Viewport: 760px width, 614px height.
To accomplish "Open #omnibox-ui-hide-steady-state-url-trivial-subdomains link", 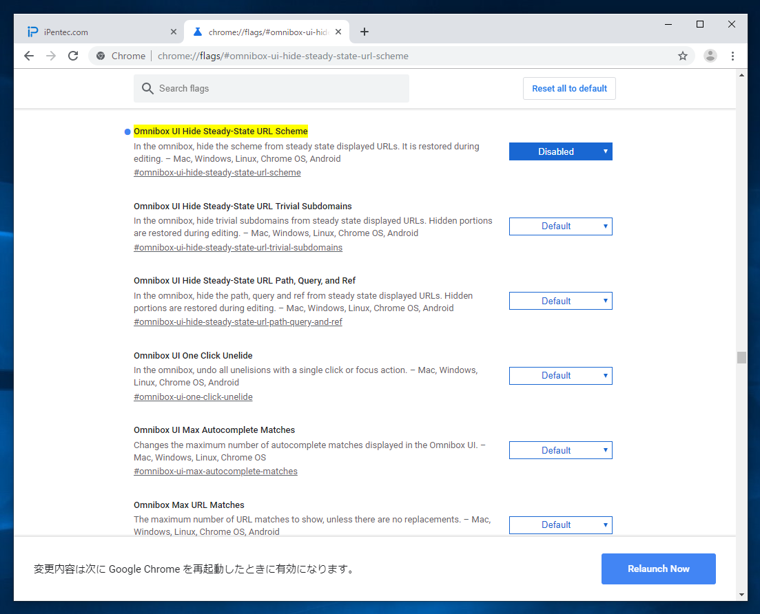I will tap(238, 248).
